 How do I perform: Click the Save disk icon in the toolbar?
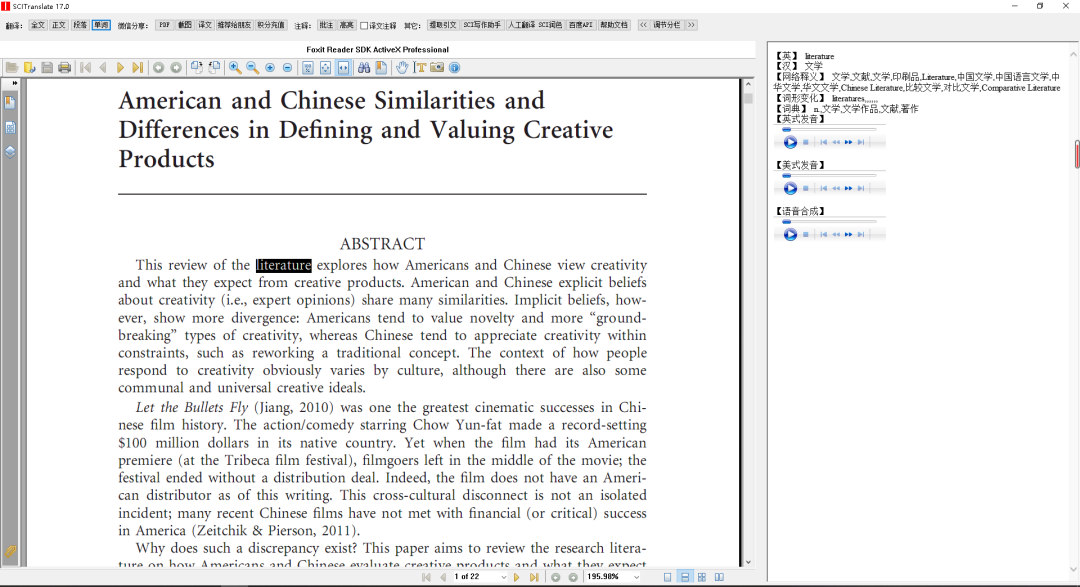click(47, 68)
